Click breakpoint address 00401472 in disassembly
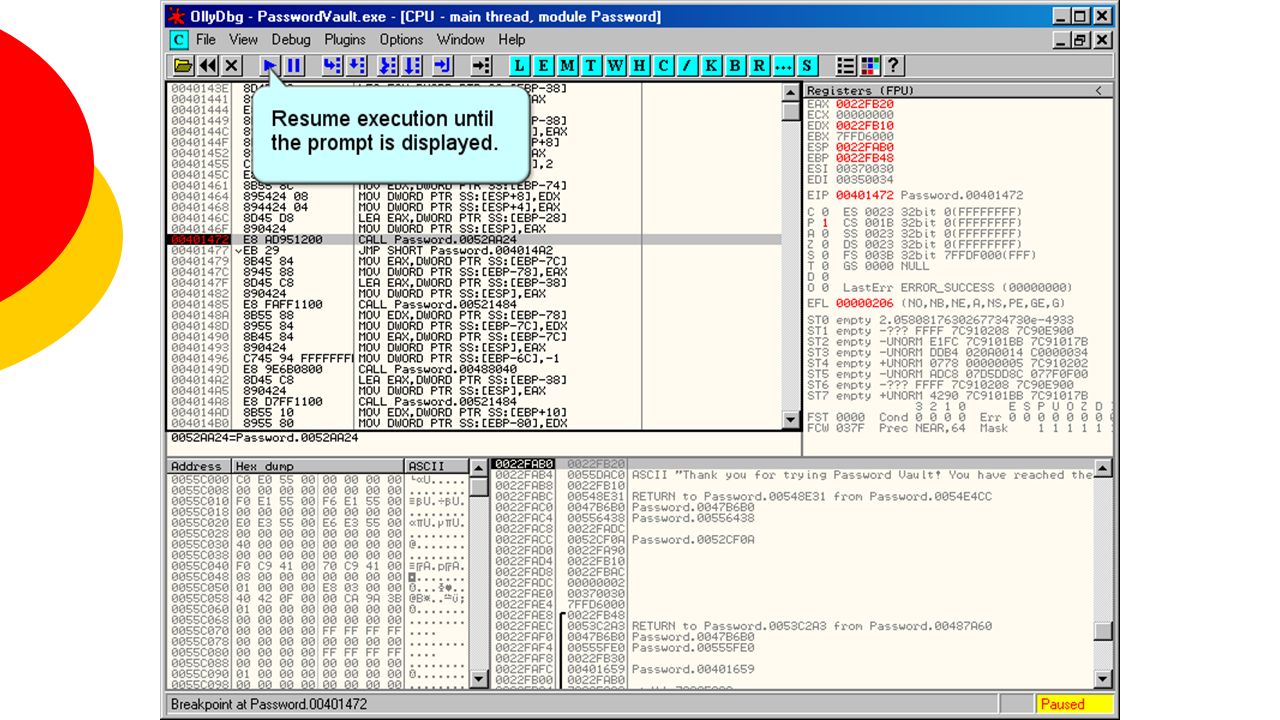This screenshot has width=1280, height=720. point(200,240)
